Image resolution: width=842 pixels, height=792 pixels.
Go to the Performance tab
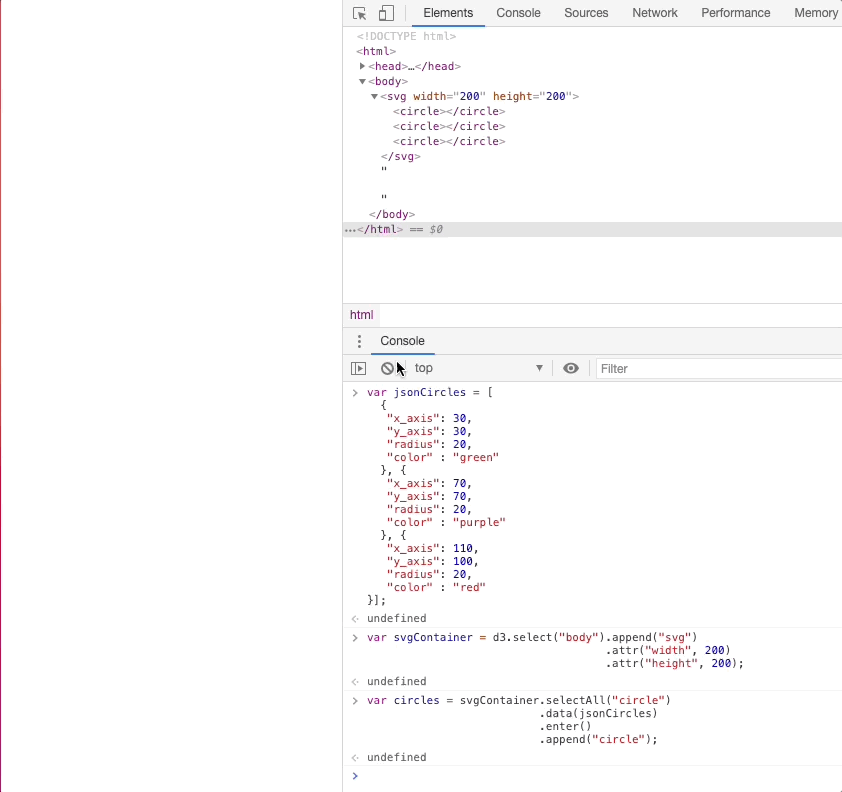[735, 13]
